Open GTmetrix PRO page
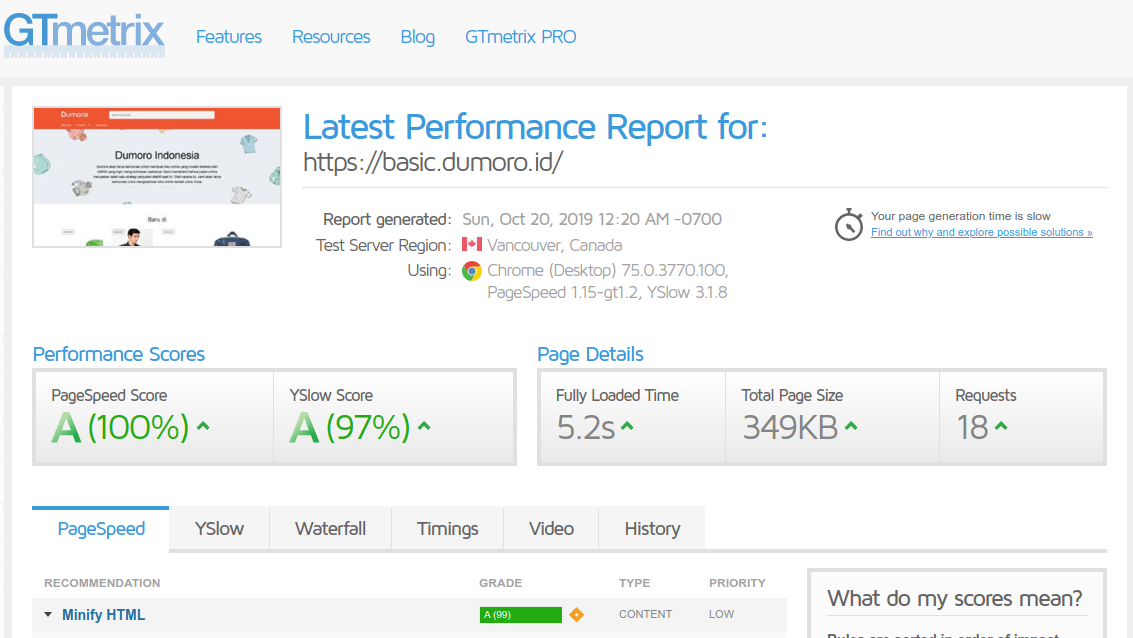 point(520,37)
